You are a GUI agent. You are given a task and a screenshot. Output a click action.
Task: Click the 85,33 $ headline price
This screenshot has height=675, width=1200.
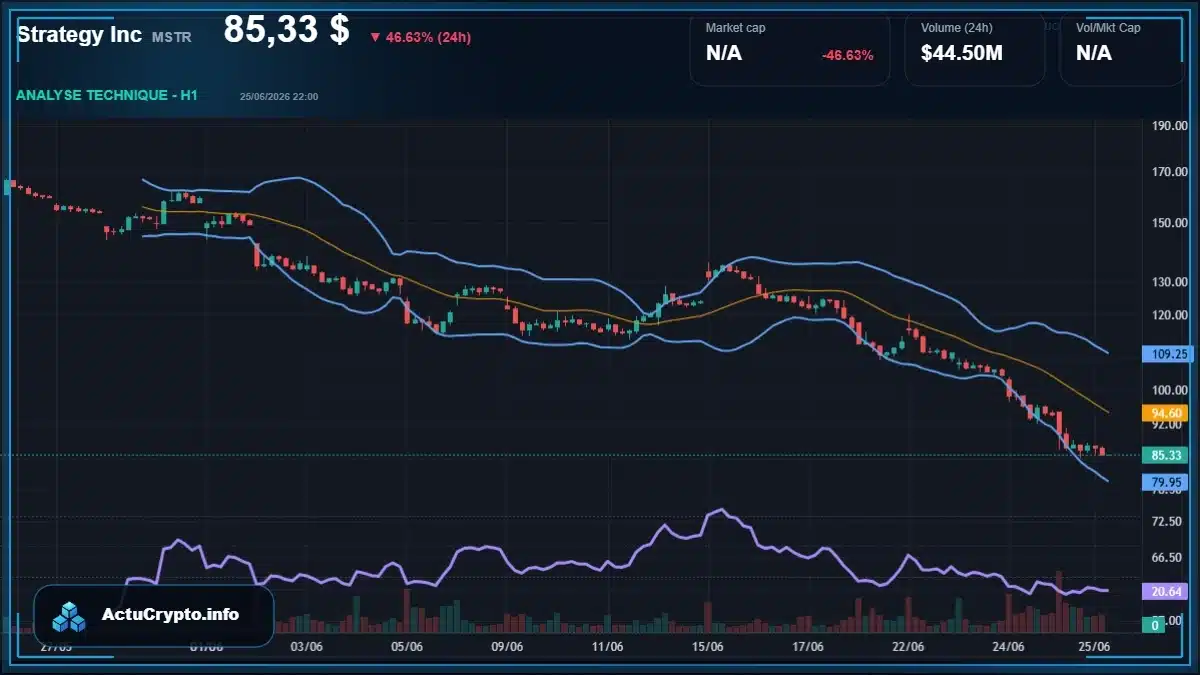pyautogui.click(x=286, y=29)
